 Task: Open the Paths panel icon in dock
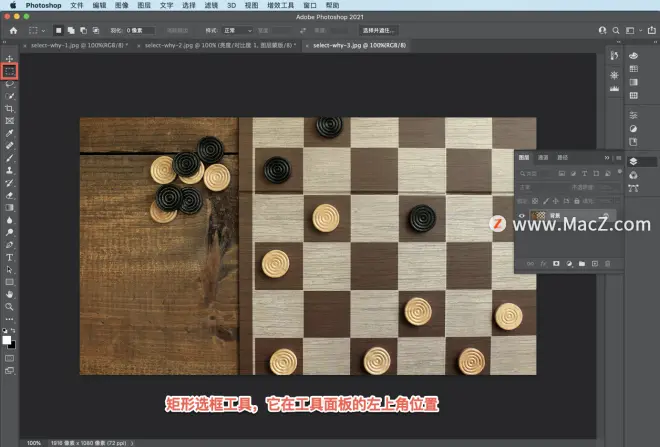point(633,188)
